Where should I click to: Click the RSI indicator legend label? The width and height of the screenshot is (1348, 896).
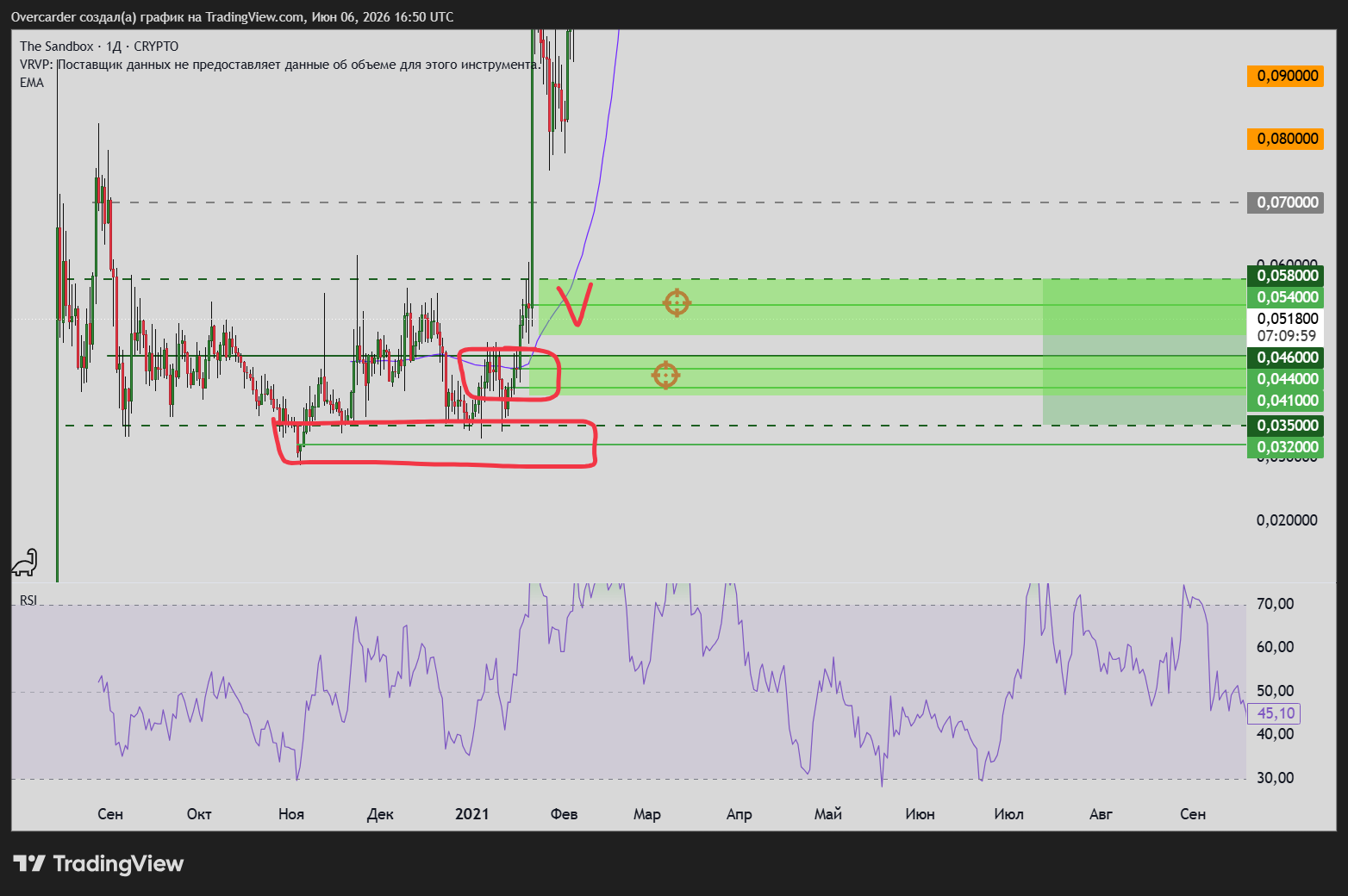[x=28, y=600]
